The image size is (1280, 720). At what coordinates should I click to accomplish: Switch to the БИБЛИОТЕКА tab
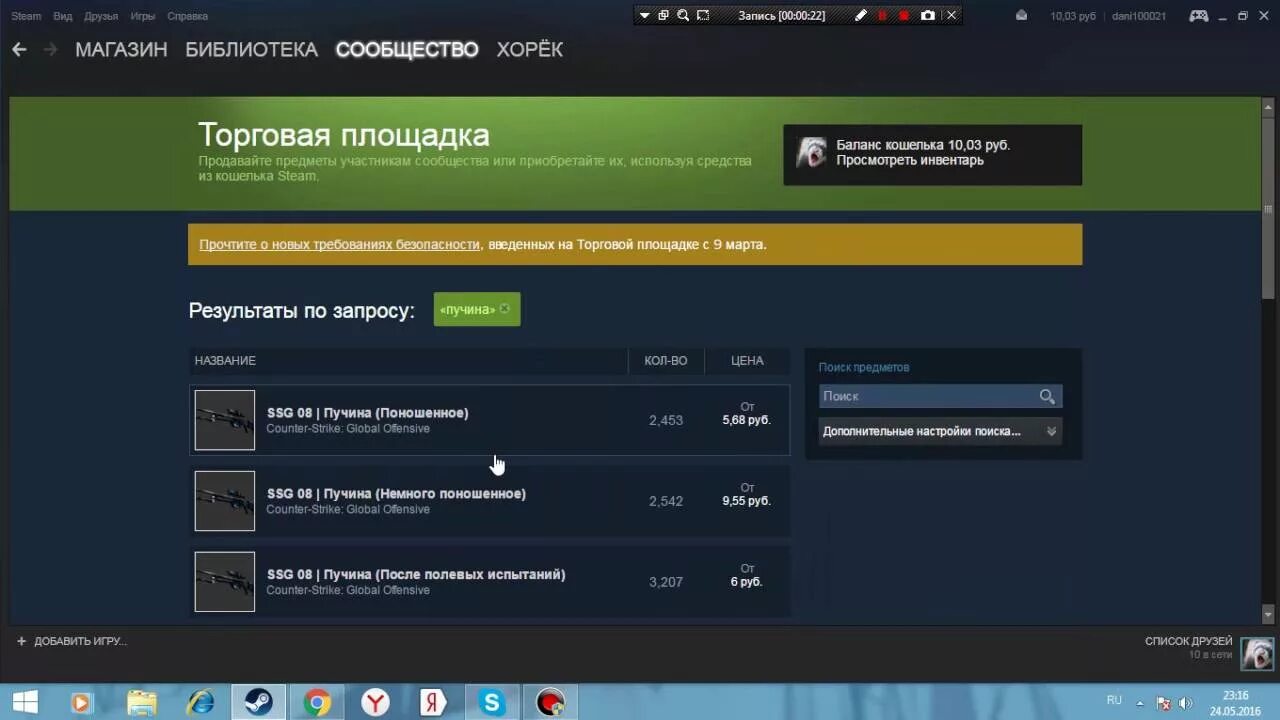(x=251, y=49)
